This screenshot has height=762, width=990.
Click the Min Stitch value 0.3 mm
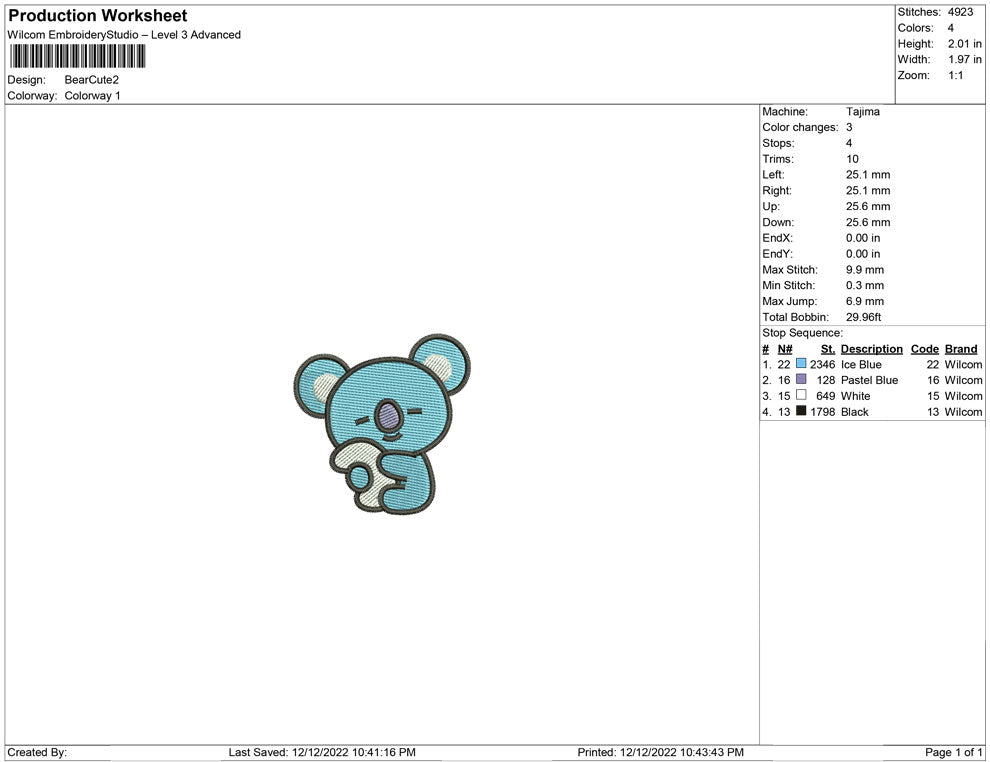click(865, 285)
